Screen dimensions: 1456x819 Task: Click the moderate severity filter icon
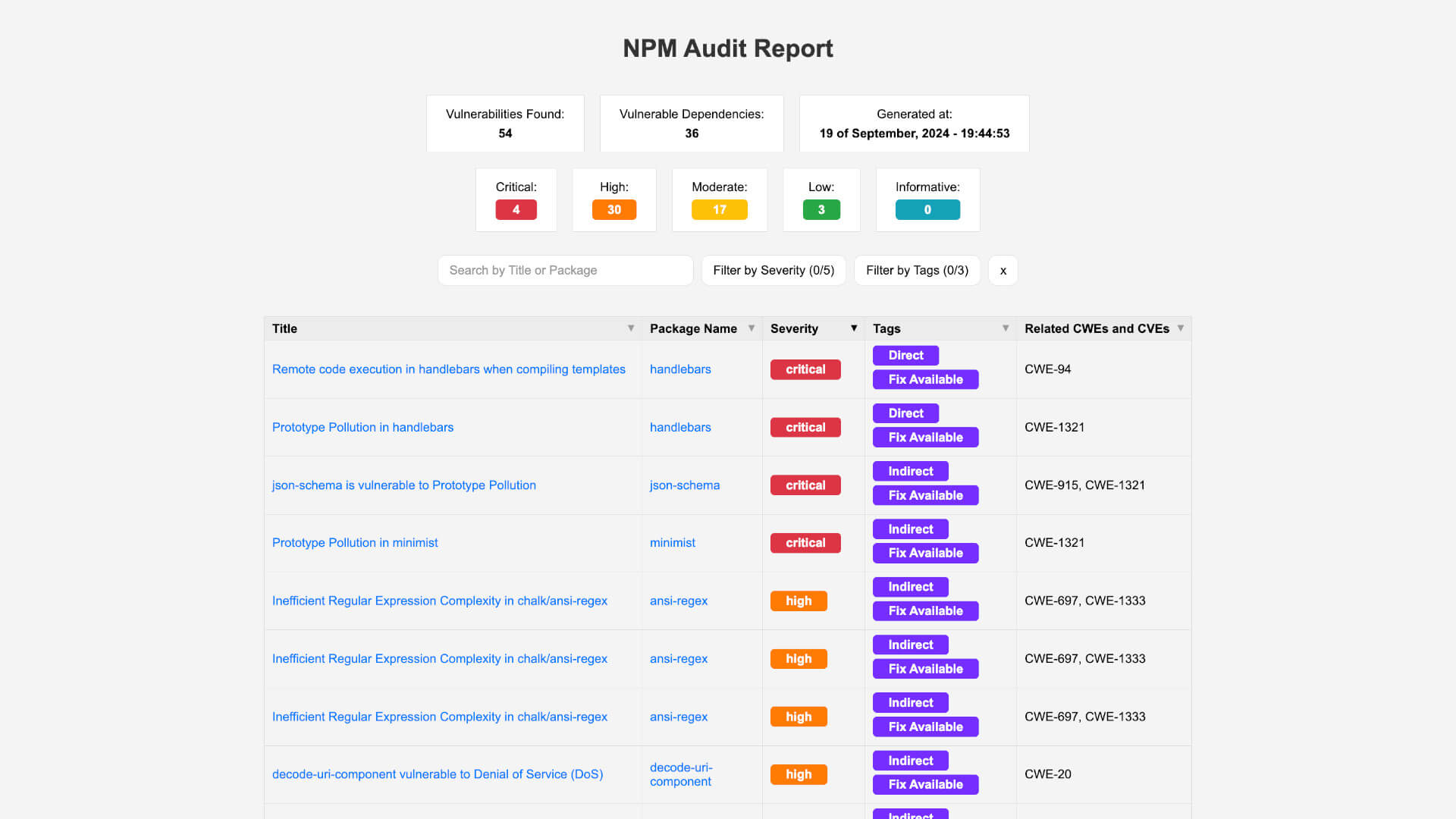pos(718,209)
